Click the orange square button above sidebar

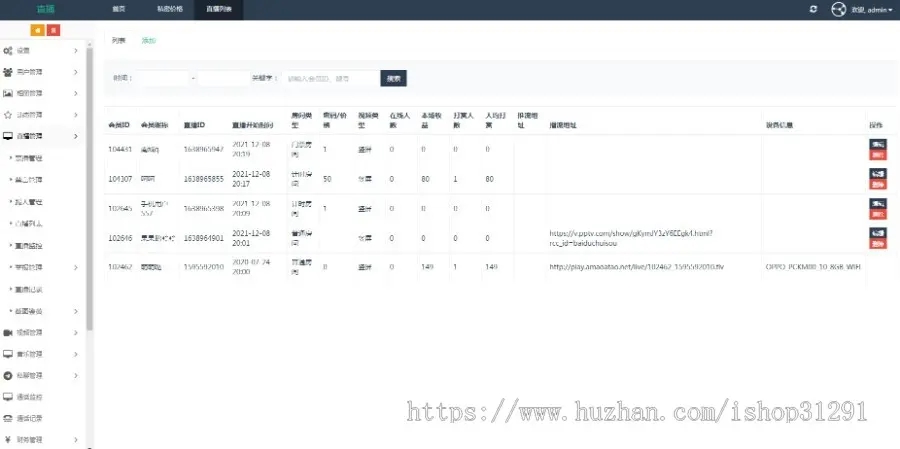(x=37, y=30)
